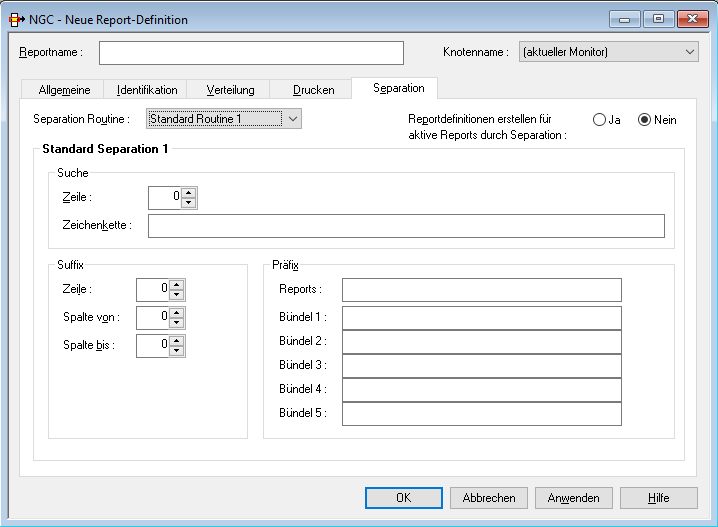Go to the Verteilung tab

(x=230, y=90)
